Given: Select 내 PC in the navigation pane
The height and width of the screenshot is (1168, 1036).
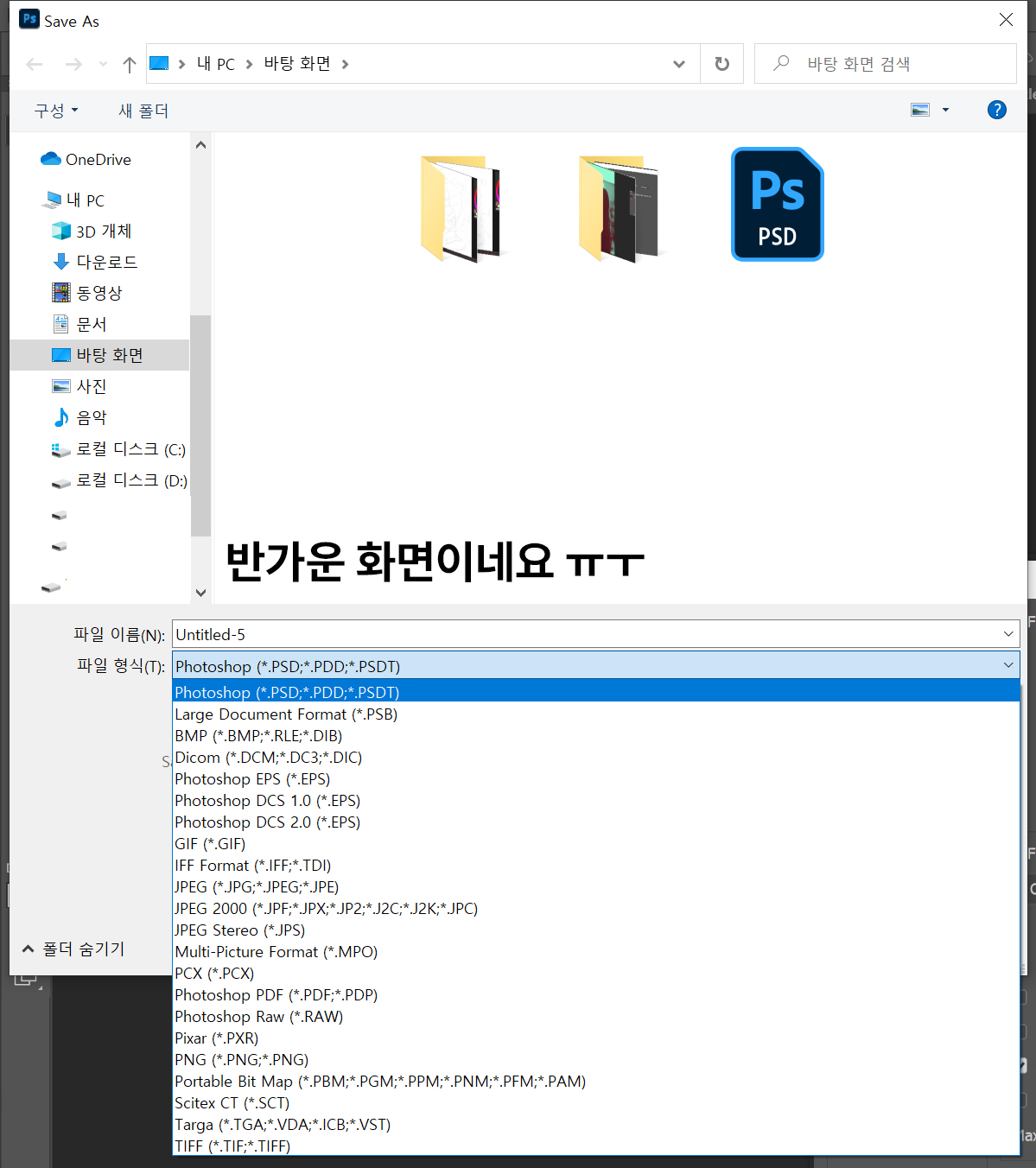Looking at the screenshot, I should point(74,200).
